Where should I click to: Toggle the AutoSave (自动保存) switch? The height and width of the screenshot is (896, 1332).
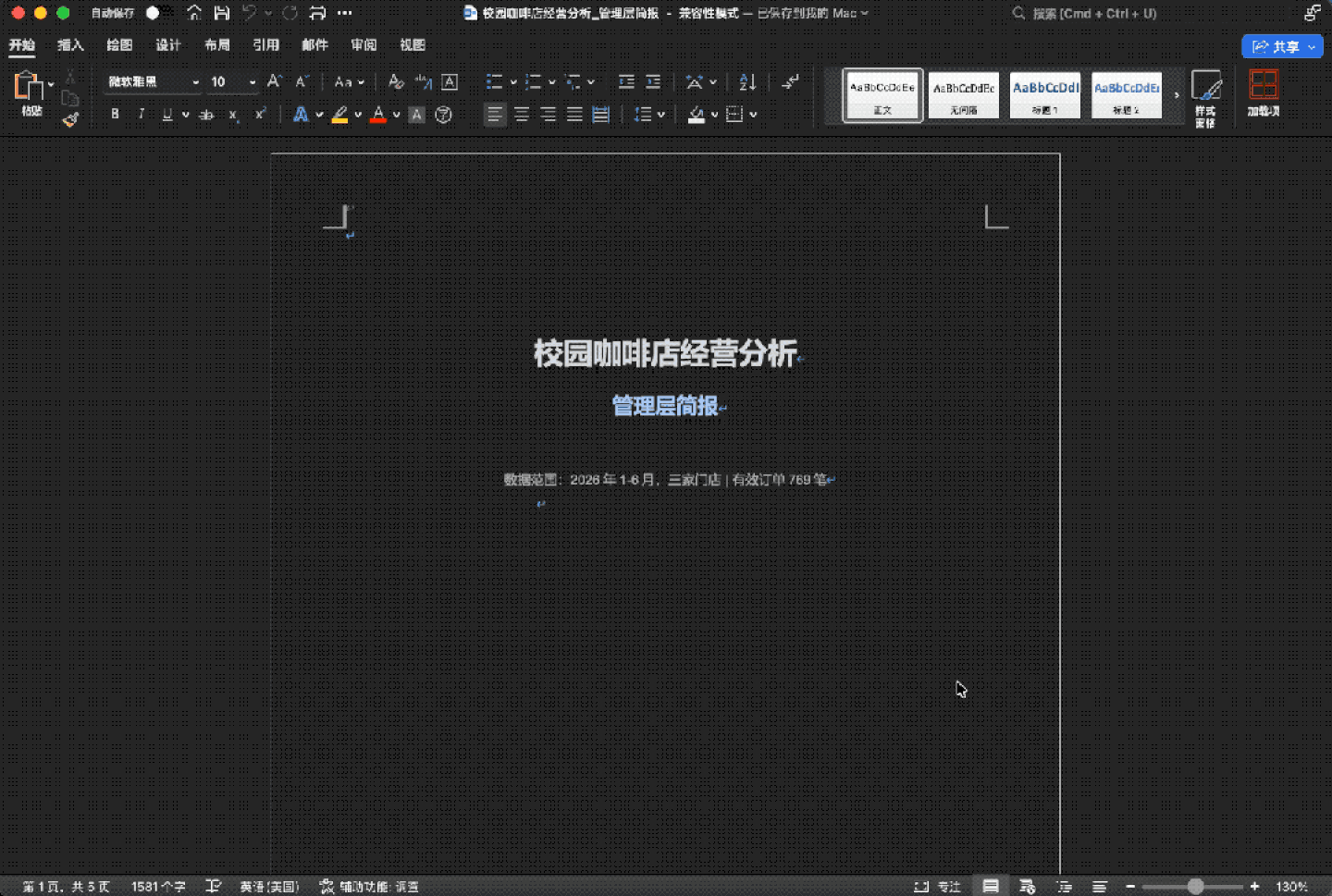(158, 13)
